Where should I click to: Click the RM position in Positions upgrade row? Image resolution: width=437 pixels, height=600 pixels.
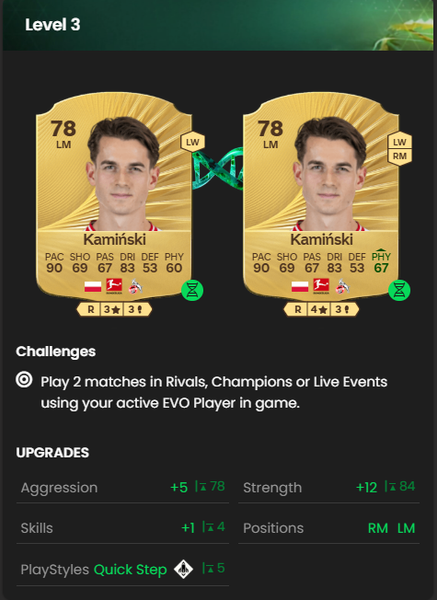[378, 528]
